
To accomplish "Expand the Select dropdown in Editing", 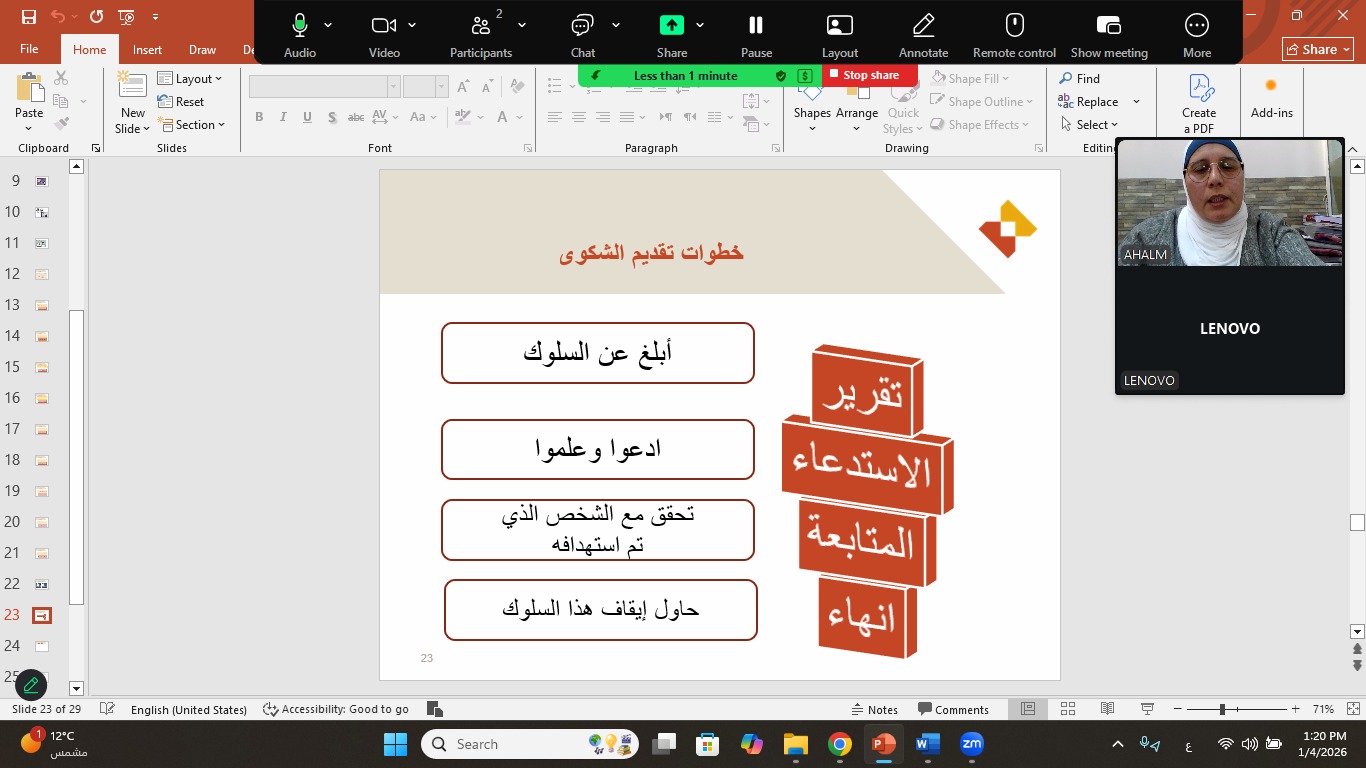I will pos(1091,125).
